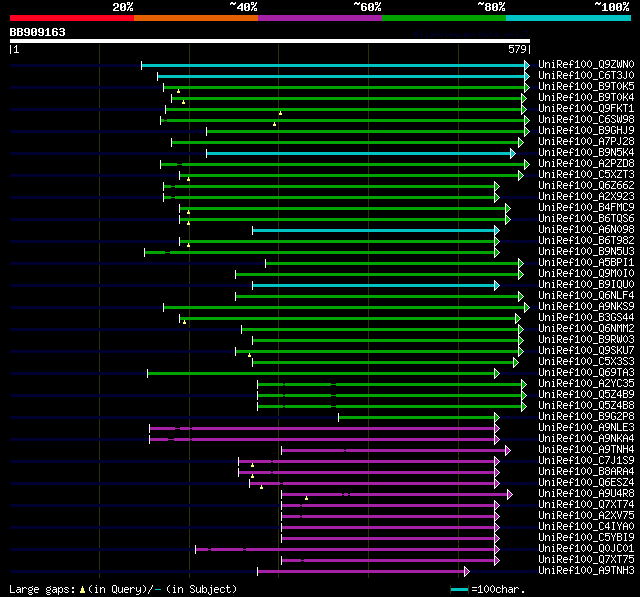Select the UniRef100_C5X3S3 label
The height and width of the screenshot is (597, 640).
pyautogui.click(x=586, y=362)
